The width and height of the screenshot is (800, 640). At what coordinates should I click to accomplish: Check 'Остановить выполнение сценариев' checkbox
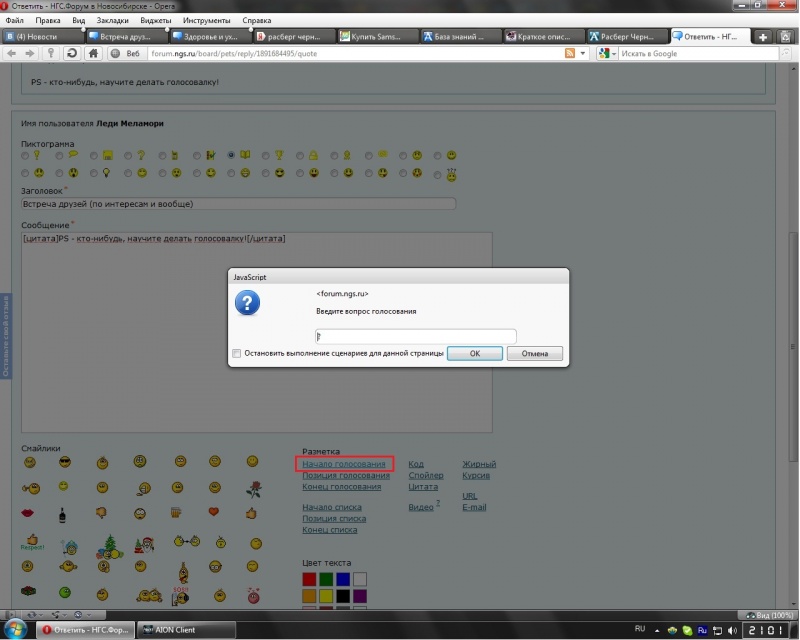tap(236, 353)
